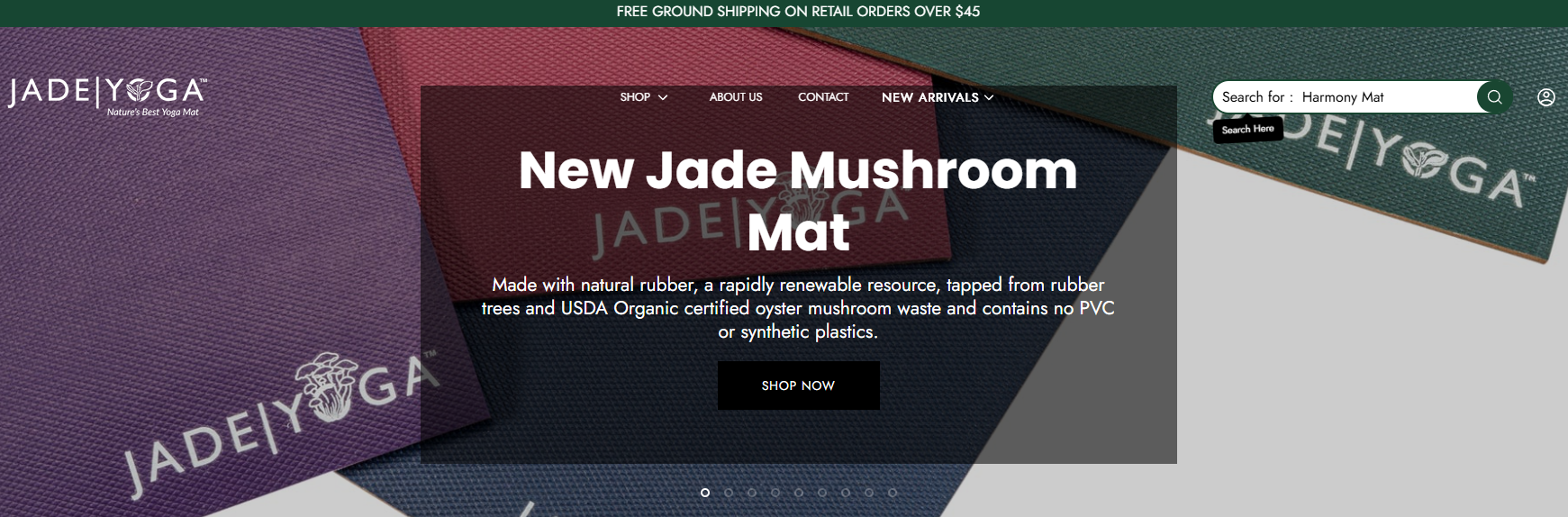Open the user account icon
Screen dimensions: 1568x517
pyautogui.click(x=1546, y=97)
